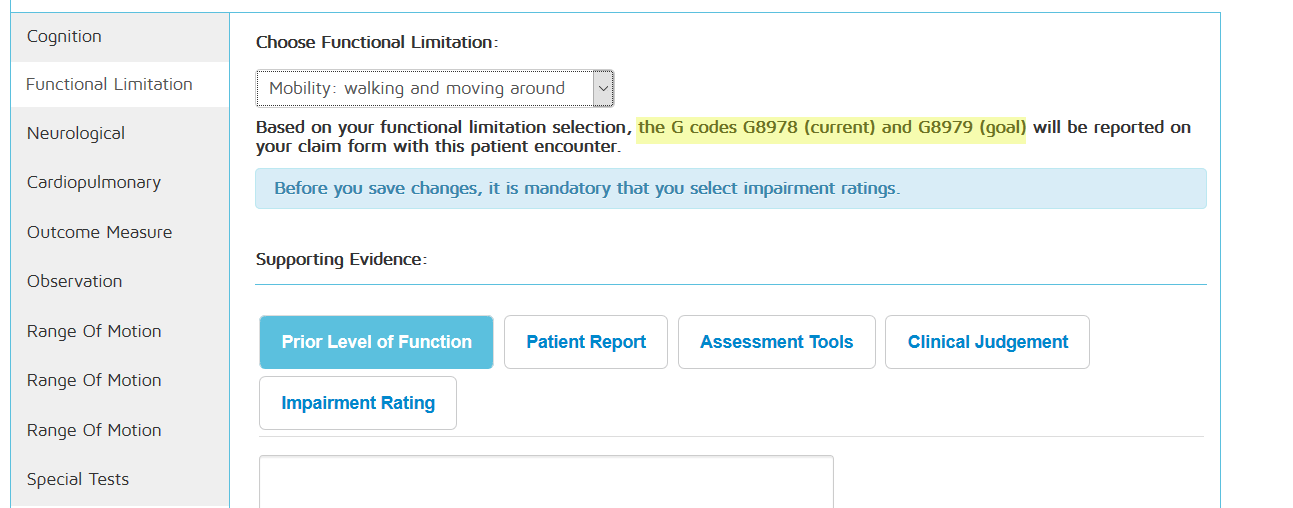Image resolution: width=1293 pixels, height=508 pixels.
Task: Click the Supporting Evidence heading
Action: 341,260
